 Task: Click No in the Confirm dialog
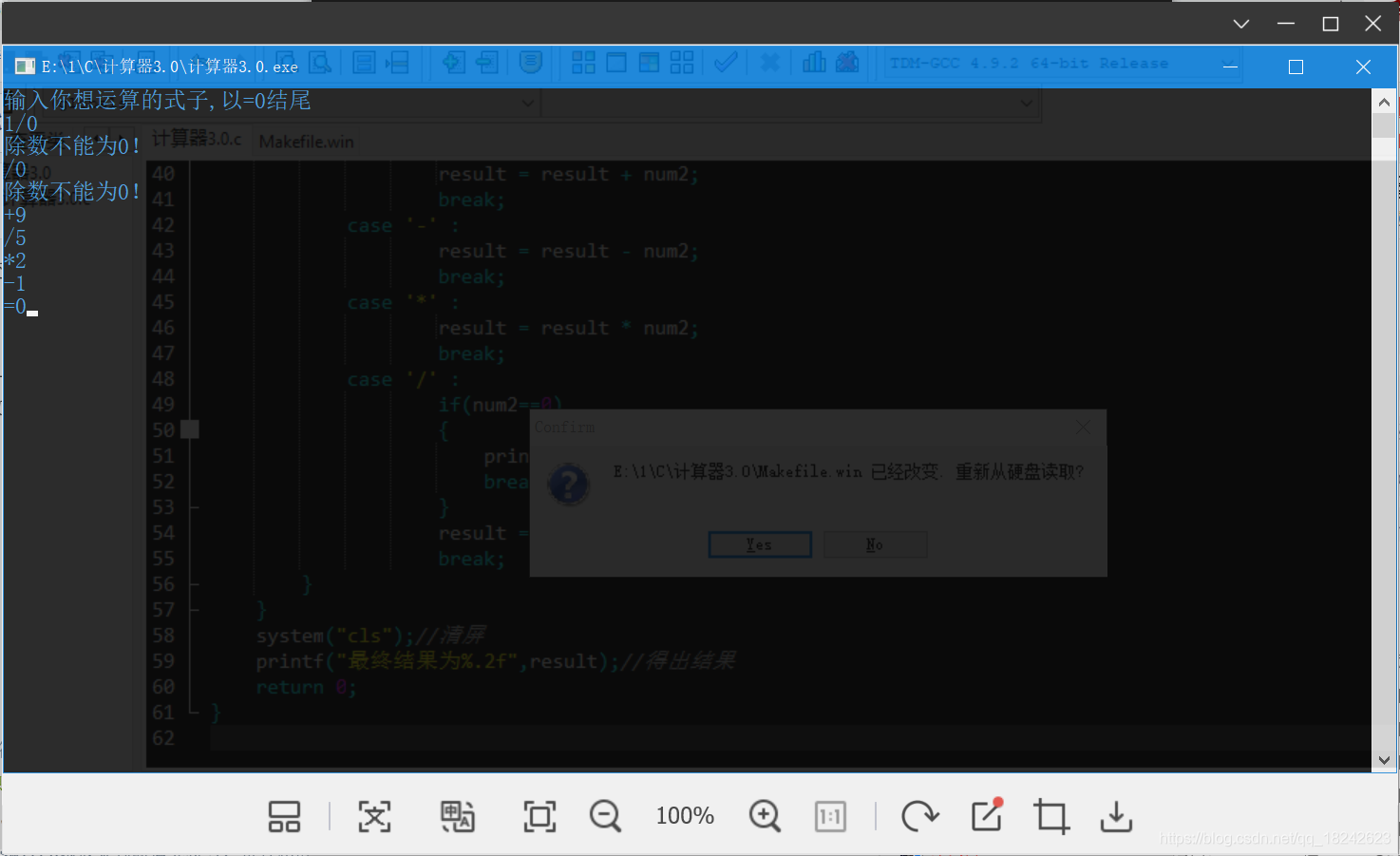coord(874,543)
